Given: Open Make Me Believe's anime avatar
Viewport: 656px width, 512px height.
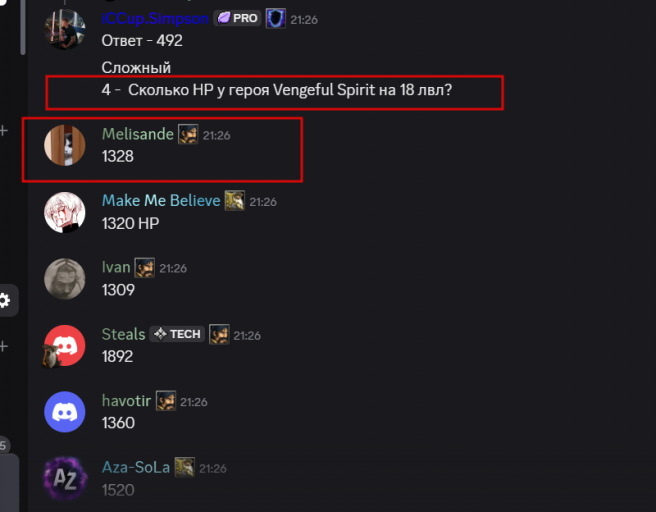Looking at the screenshot, I should pos(65,212).
